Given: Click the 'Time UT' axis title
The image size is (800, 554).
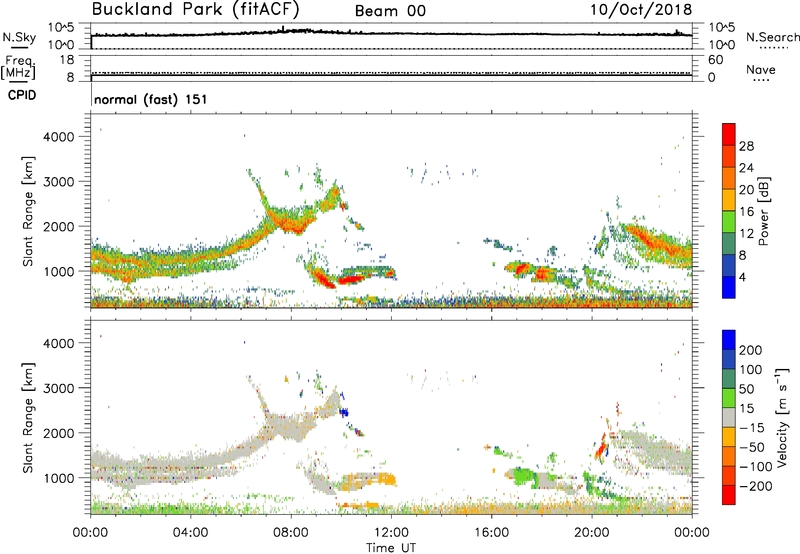Looking at the screenshot, I should pos(391,548).
